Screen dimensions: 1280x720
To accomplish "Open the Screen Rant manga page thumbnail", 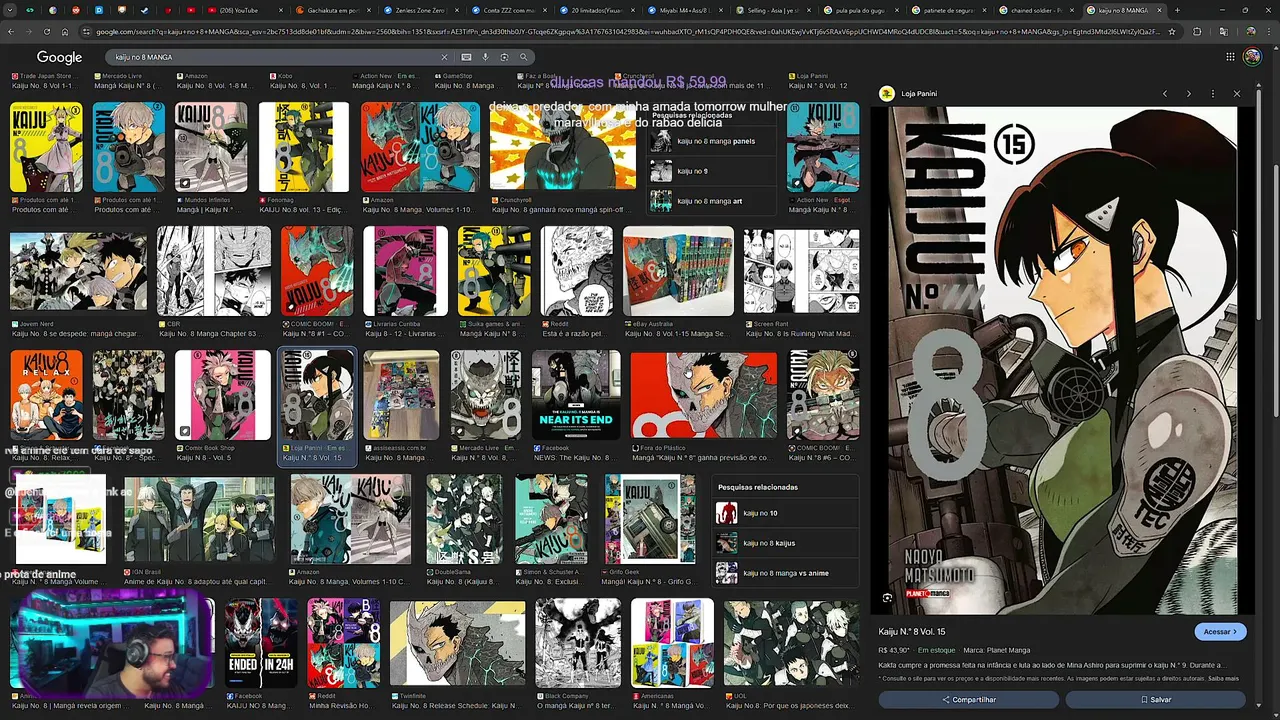I will (x=801, y=271).
